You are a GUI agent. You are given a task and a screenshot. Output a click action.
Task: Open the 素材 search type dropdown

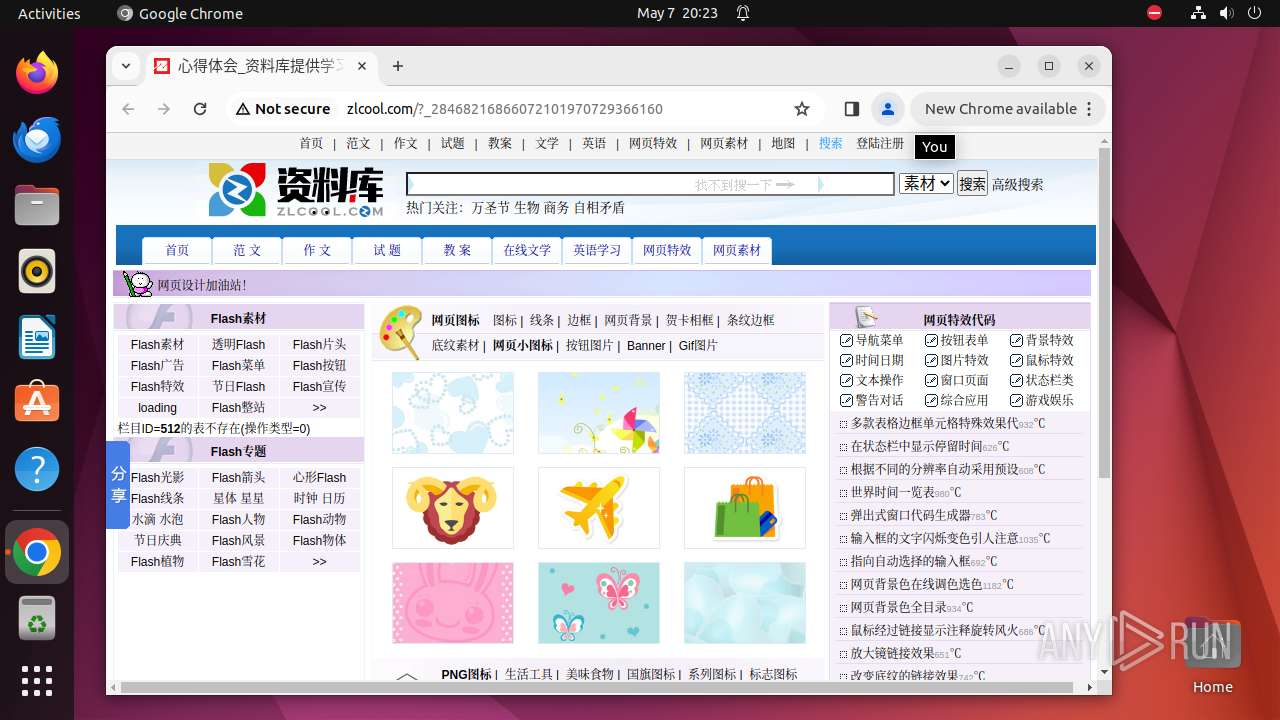click(x=926, y=184)
